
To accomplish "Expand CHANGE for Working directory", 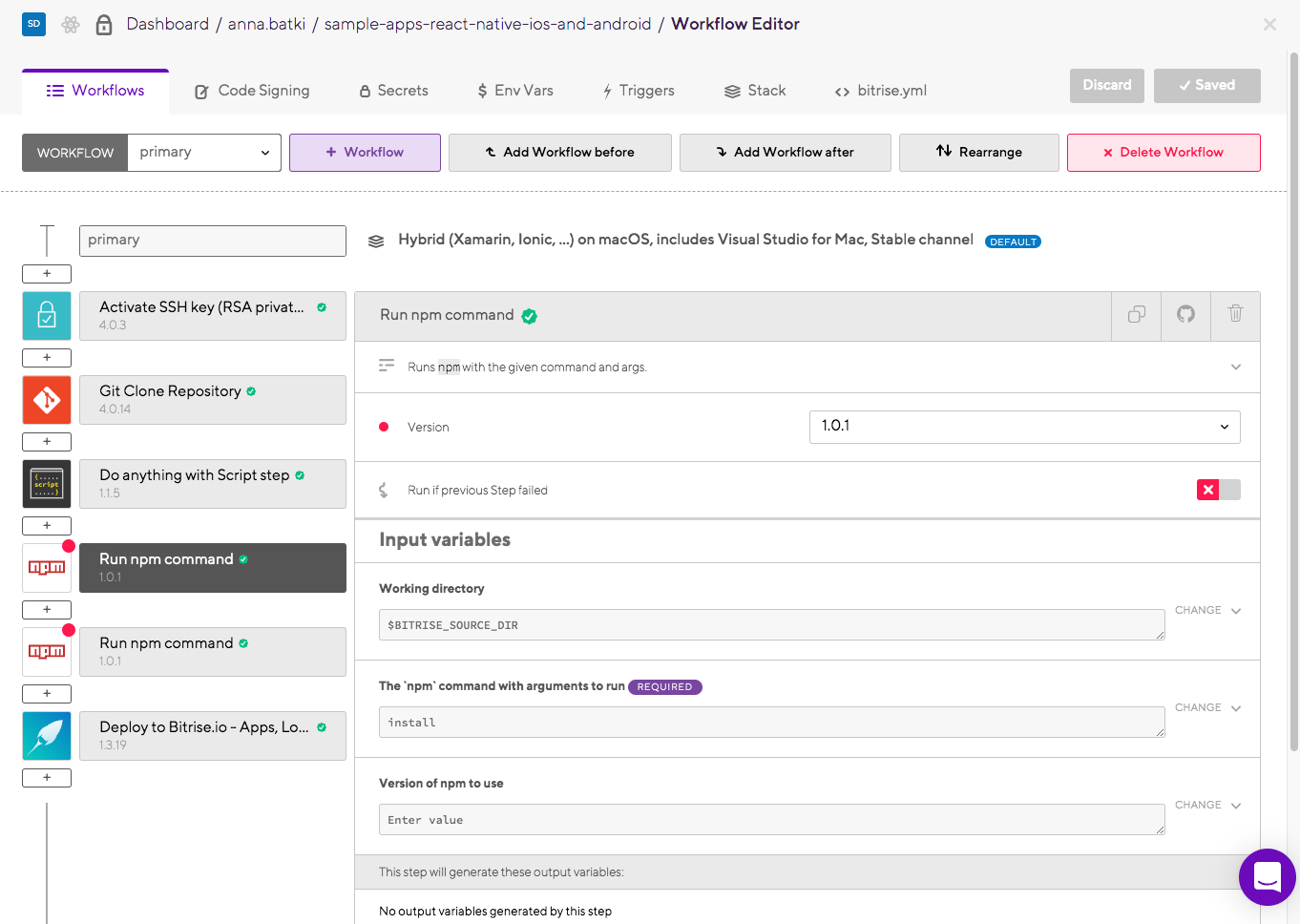I will (1208, 611).
